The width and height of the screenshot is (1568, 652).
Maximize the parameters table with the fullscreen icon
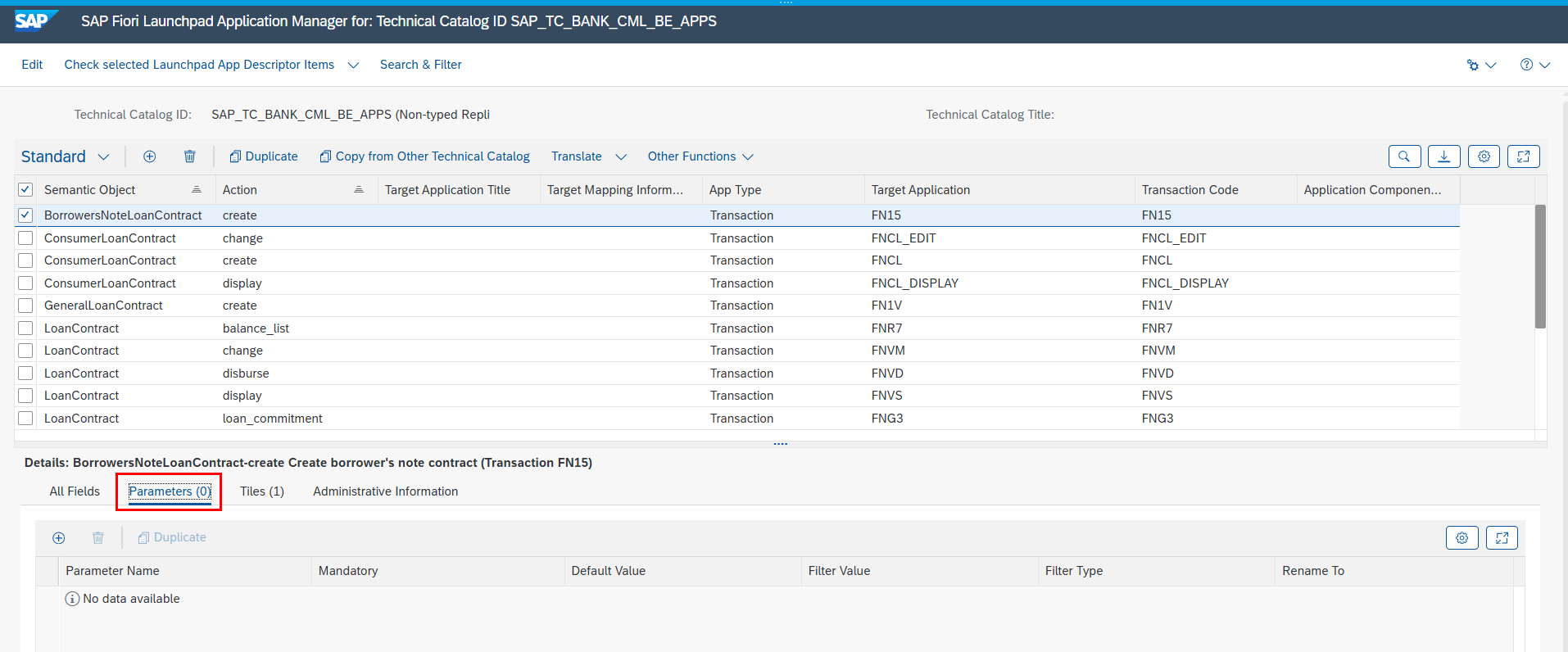1502,538
